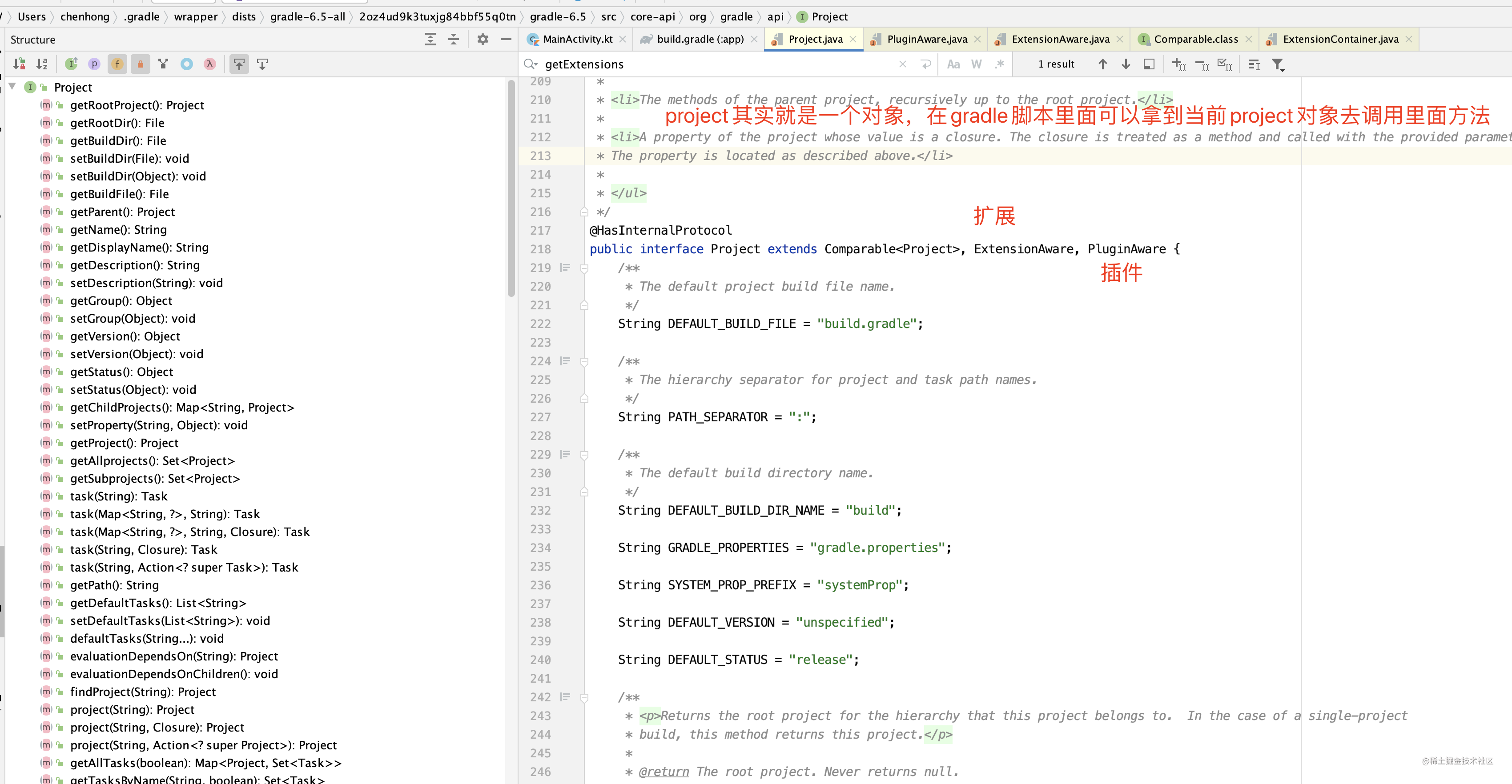Jump to next search result with down arrow
1512x784 pixels.
[1126, 64]
